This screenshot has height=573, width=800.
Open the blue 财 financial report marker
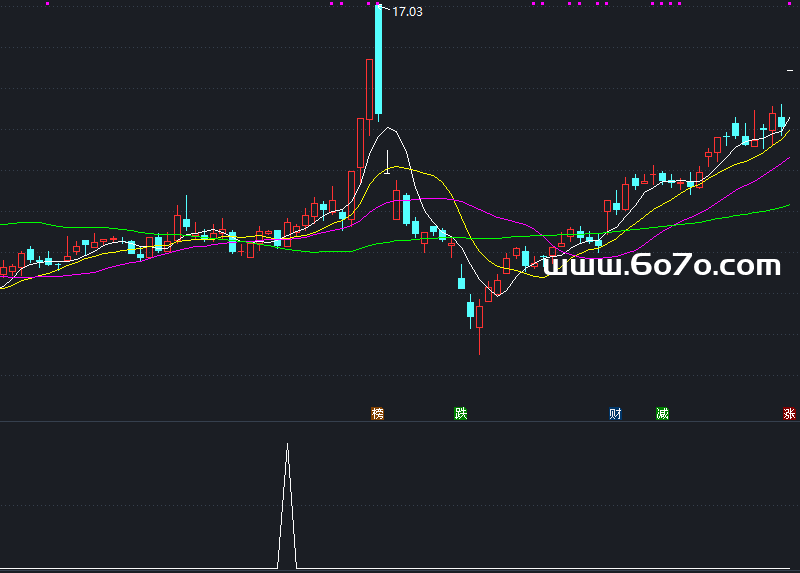click(616, 413)
